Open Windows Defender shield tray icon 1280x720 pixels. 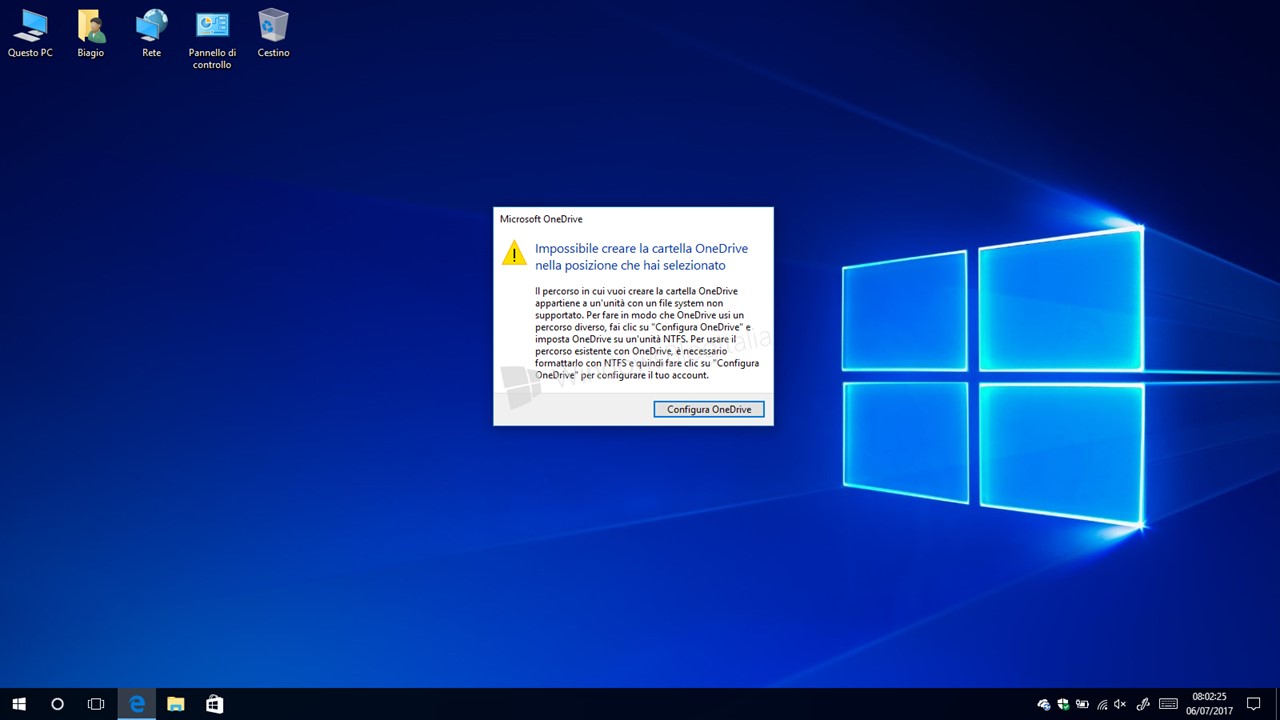(1063, 704)
